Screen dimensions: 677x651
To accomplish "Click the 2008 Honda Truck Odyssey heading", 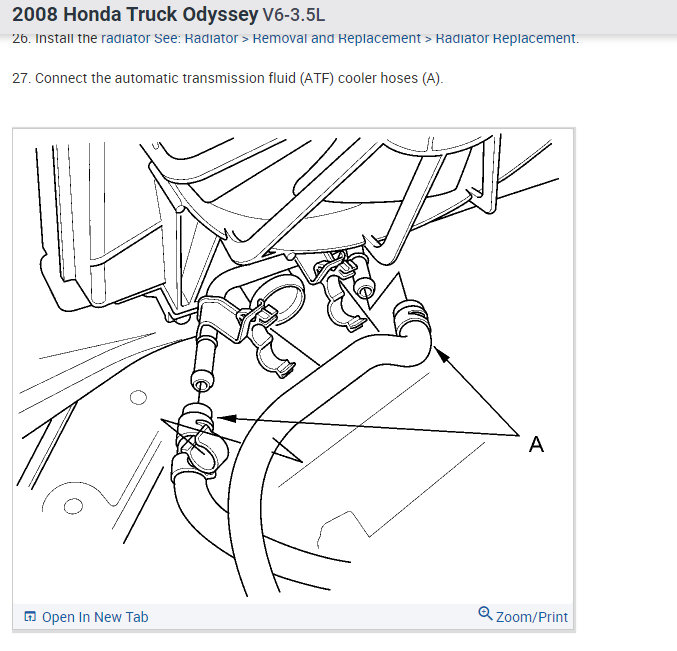I will (x=135, y=14).
